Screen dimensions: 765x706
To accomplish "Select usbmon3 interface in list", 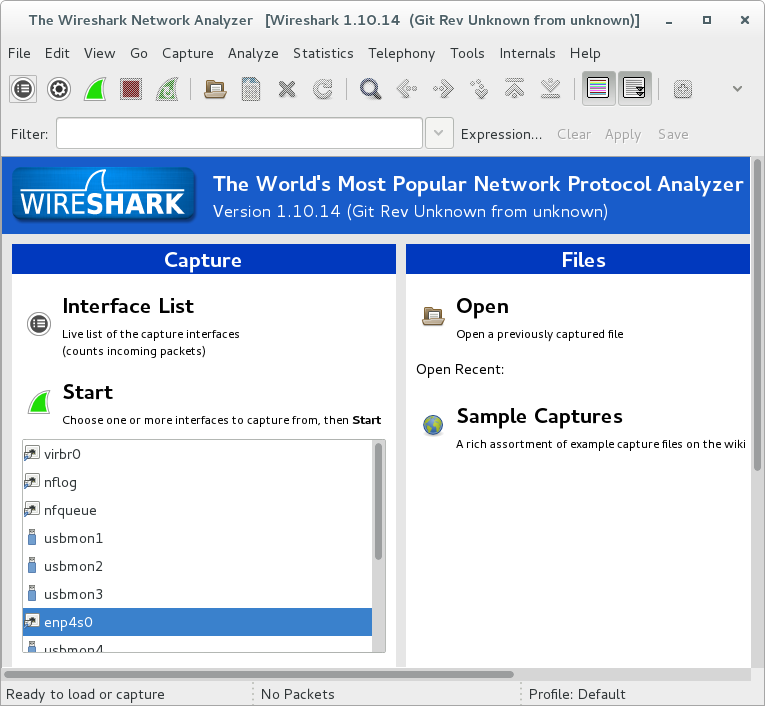I will [197, 594].
